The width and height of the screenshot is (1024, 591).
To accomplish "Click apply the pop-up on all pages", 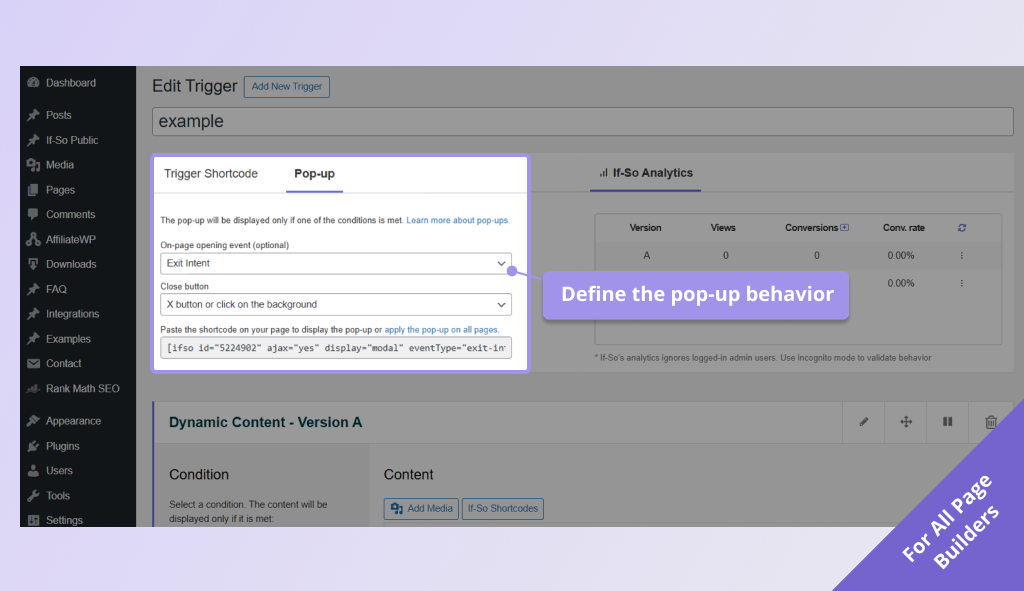I will pos(442,328).
